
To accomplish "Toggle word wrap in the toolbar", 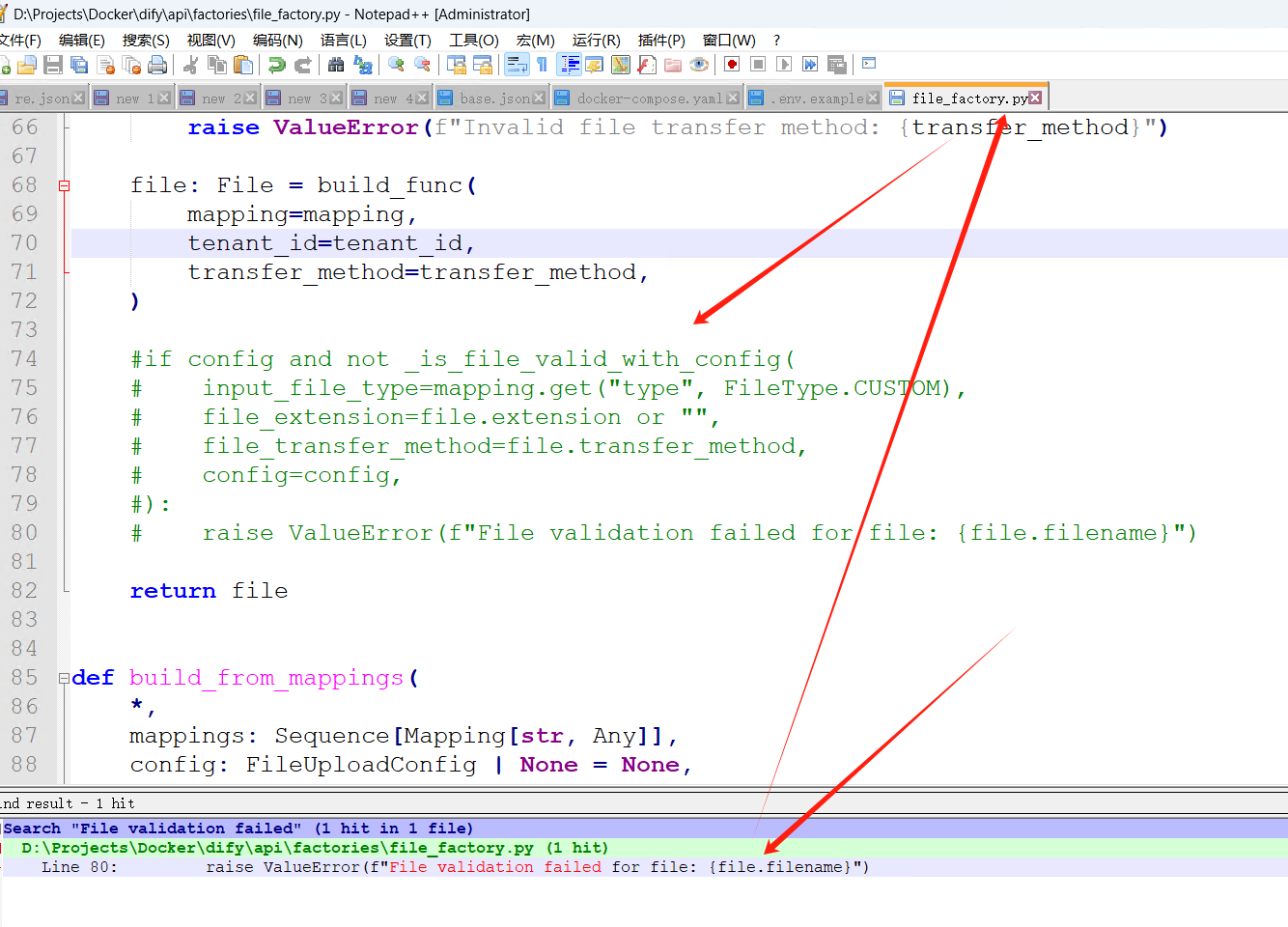I will (517, 65).
